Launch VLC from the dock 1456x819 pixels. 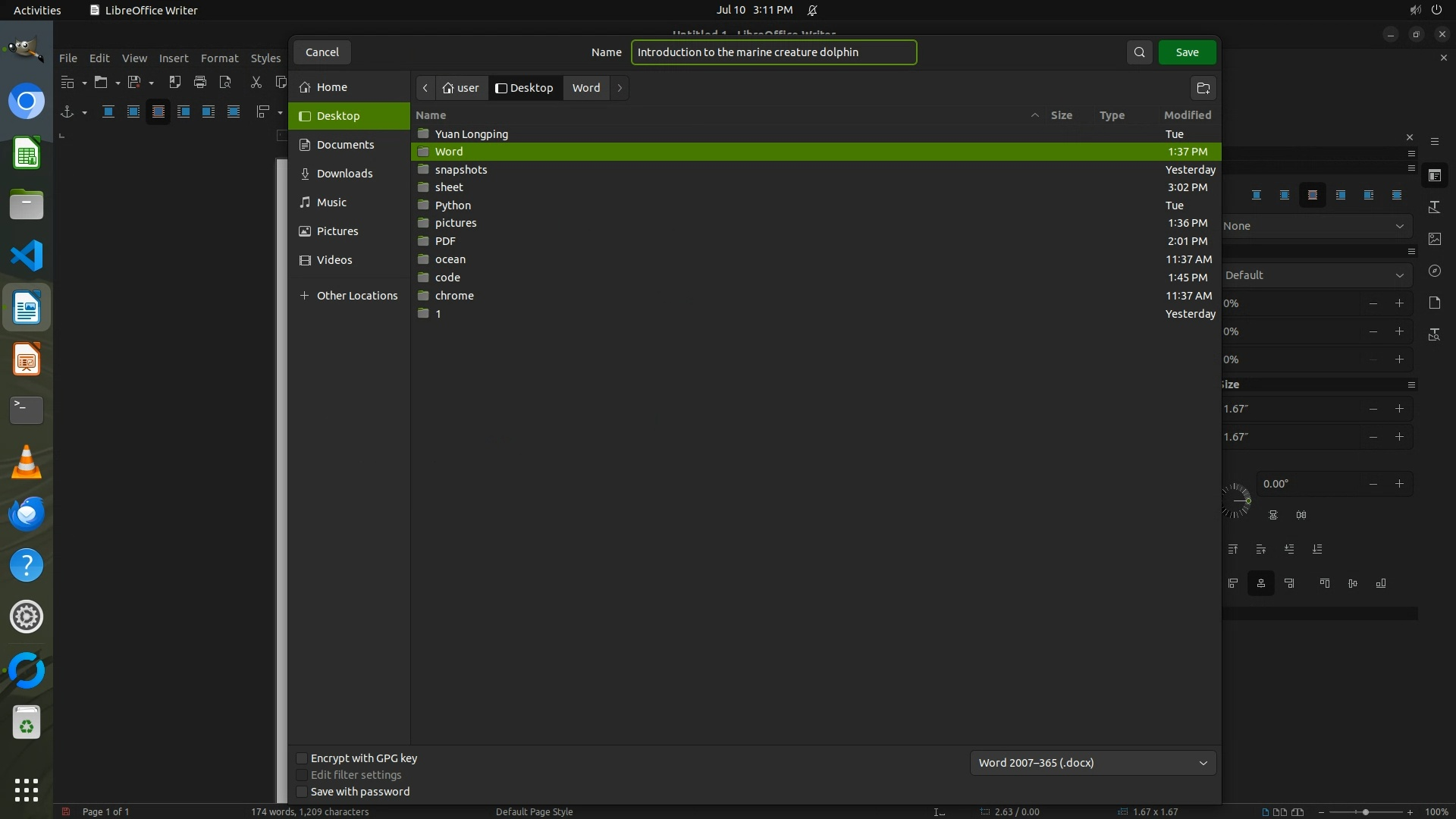[x=27, y=462]
